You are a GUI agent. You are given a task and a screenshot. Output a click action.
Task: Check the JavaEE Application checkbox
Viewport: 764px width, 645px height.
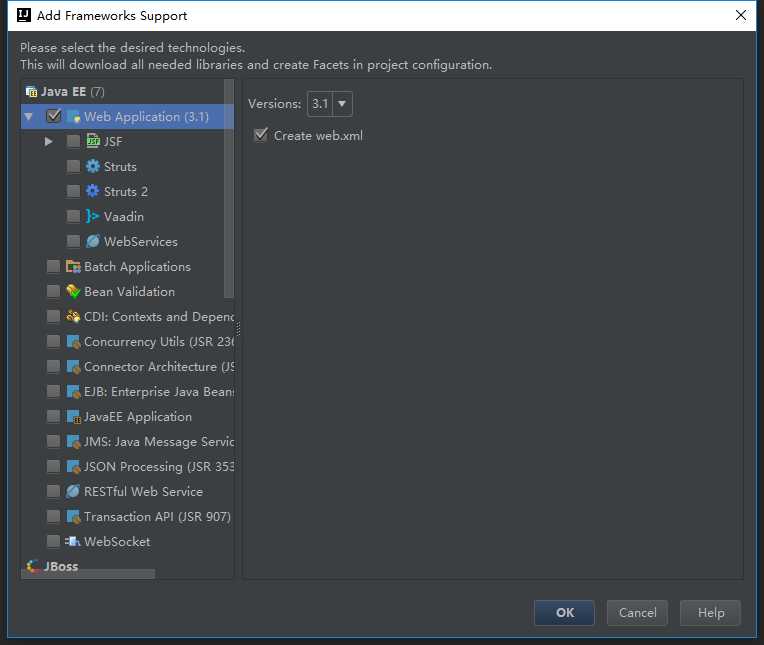pyautogui.click(x=53, y=417)
